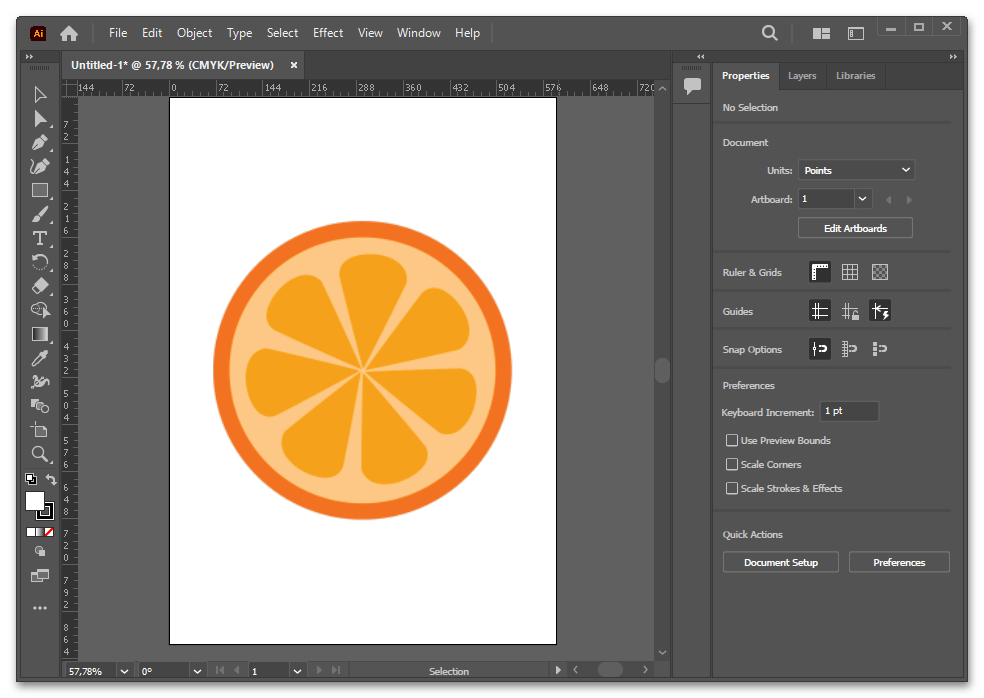This screenshot has width=984, height=698.
Task: Switch to the Layers tab
Action: (802, 76)
